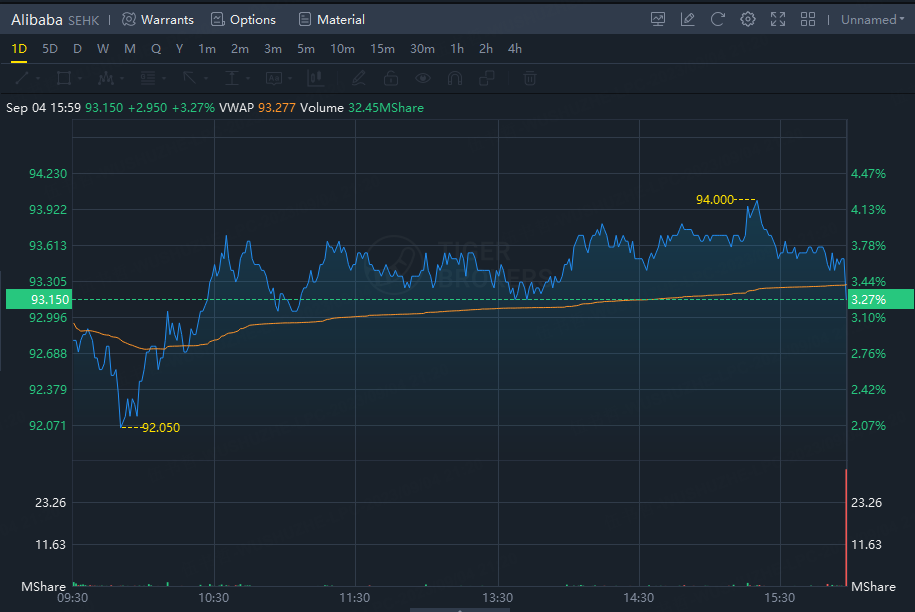This screenshot has width=915, height=612.
Task: Expand the rectangle shape tool dropdown arrow
Action: (80, 78)
